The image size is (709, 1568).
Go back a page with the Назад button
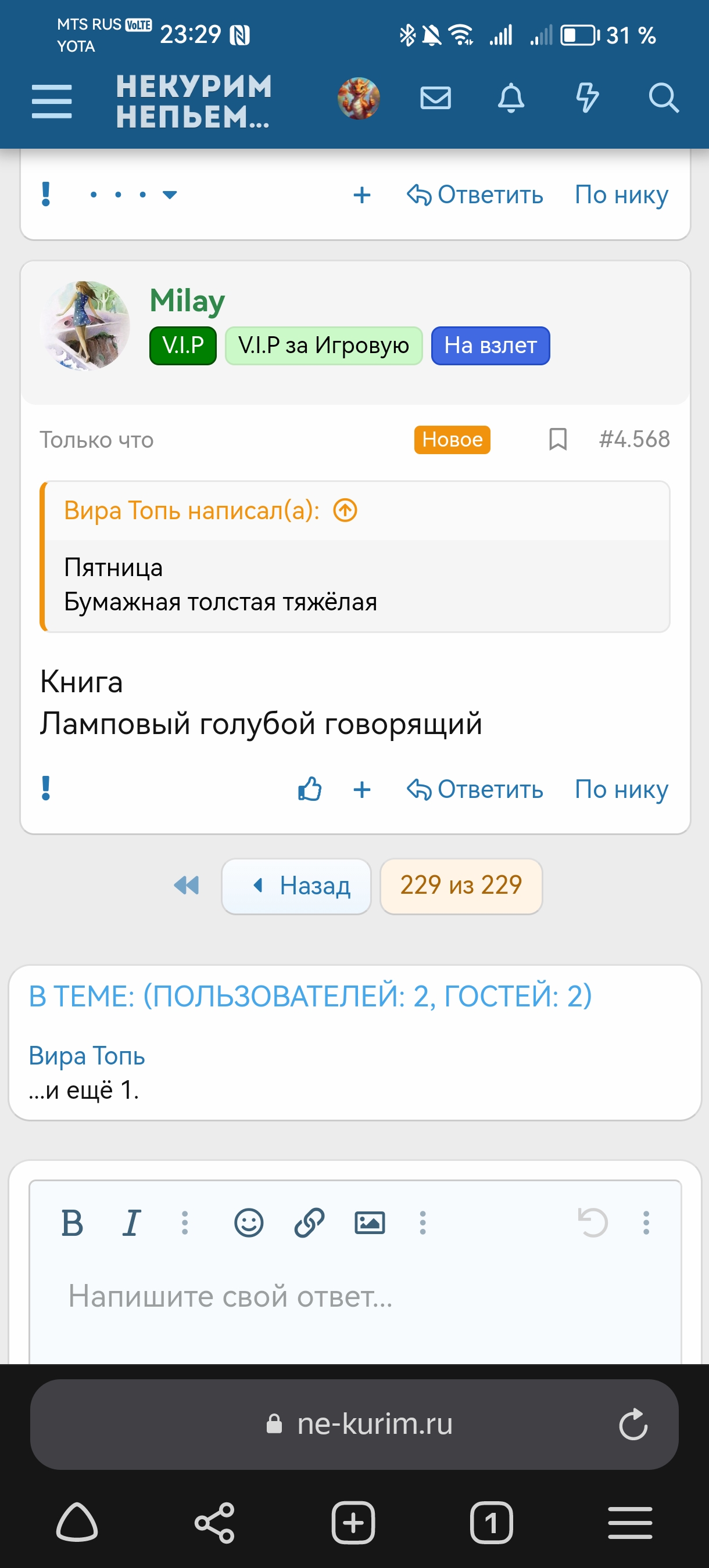[296, 886]
